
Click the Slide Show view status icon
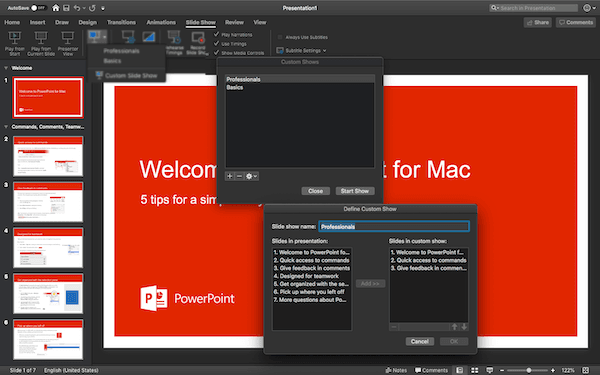tap(489, 370)
